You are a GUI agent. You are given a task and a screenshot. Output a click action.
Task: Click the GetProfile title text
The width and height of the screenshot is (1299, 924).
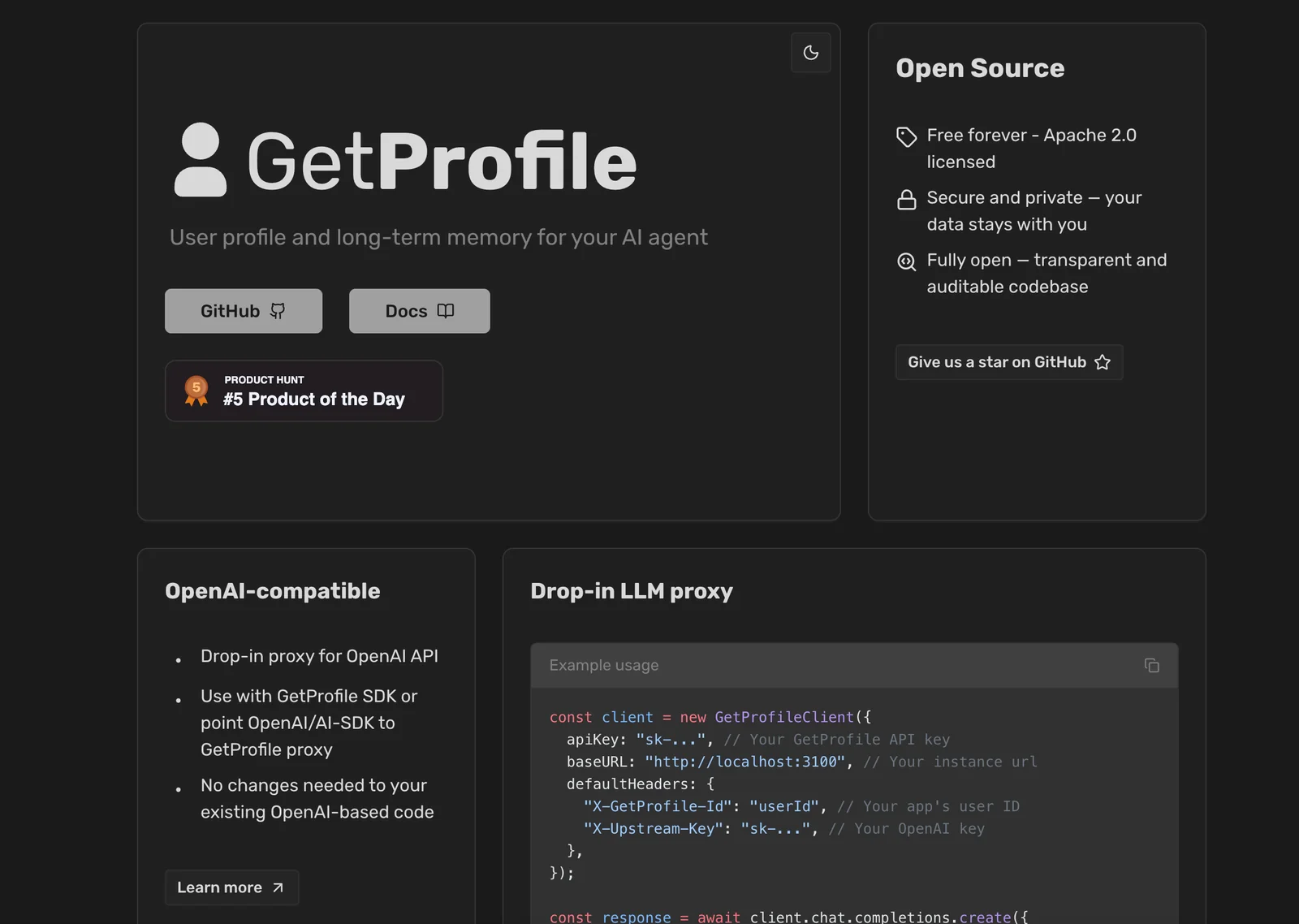click(442, 162)
